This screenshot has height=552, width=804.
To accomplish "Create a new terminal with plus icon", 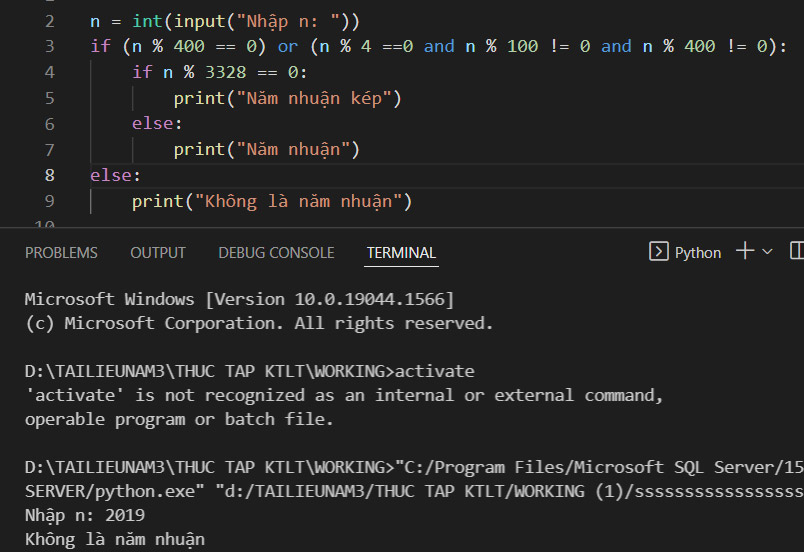I will point(744,251).
